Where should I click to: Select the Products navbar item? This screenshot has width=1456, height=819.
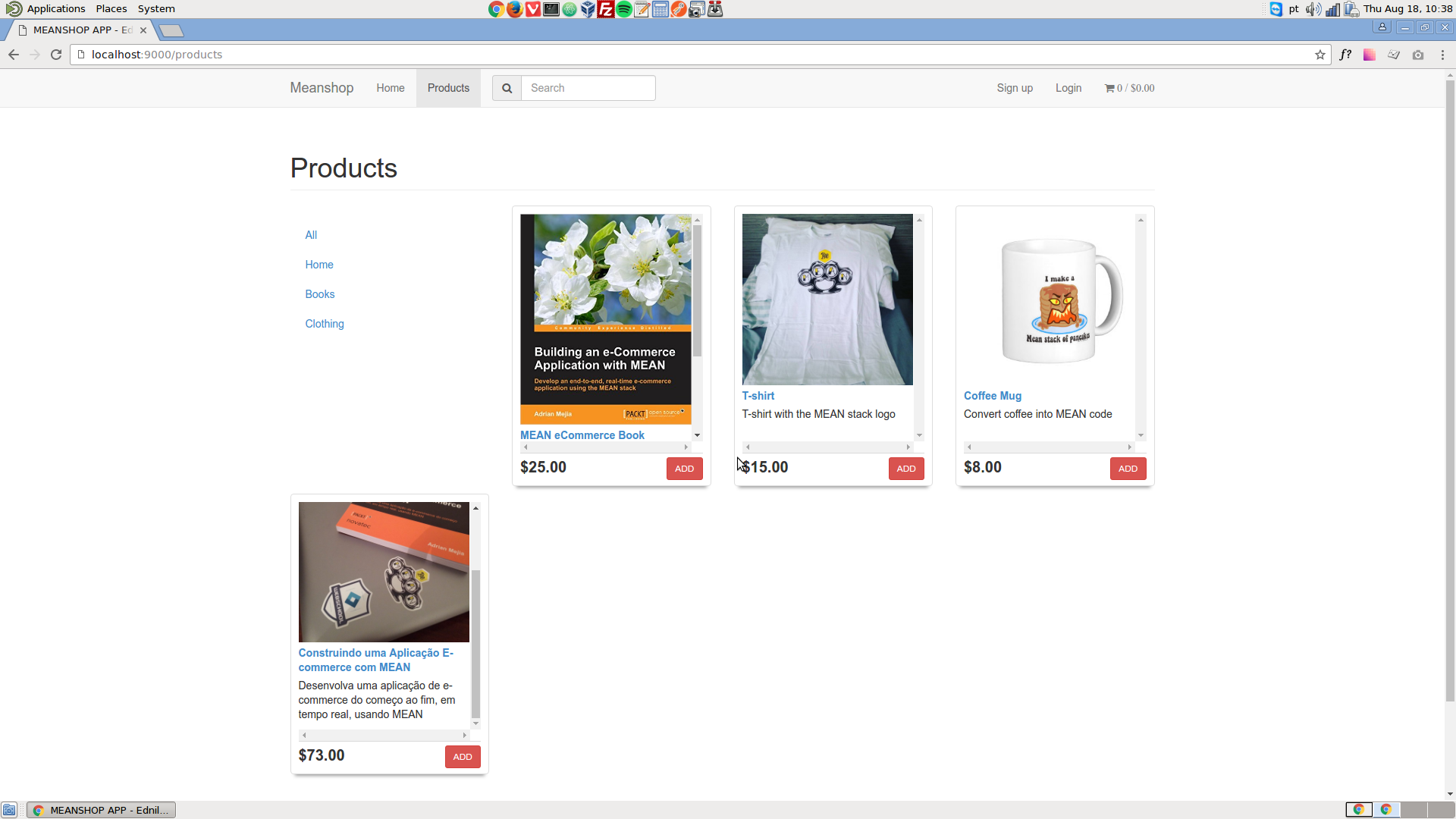point(448,88)
